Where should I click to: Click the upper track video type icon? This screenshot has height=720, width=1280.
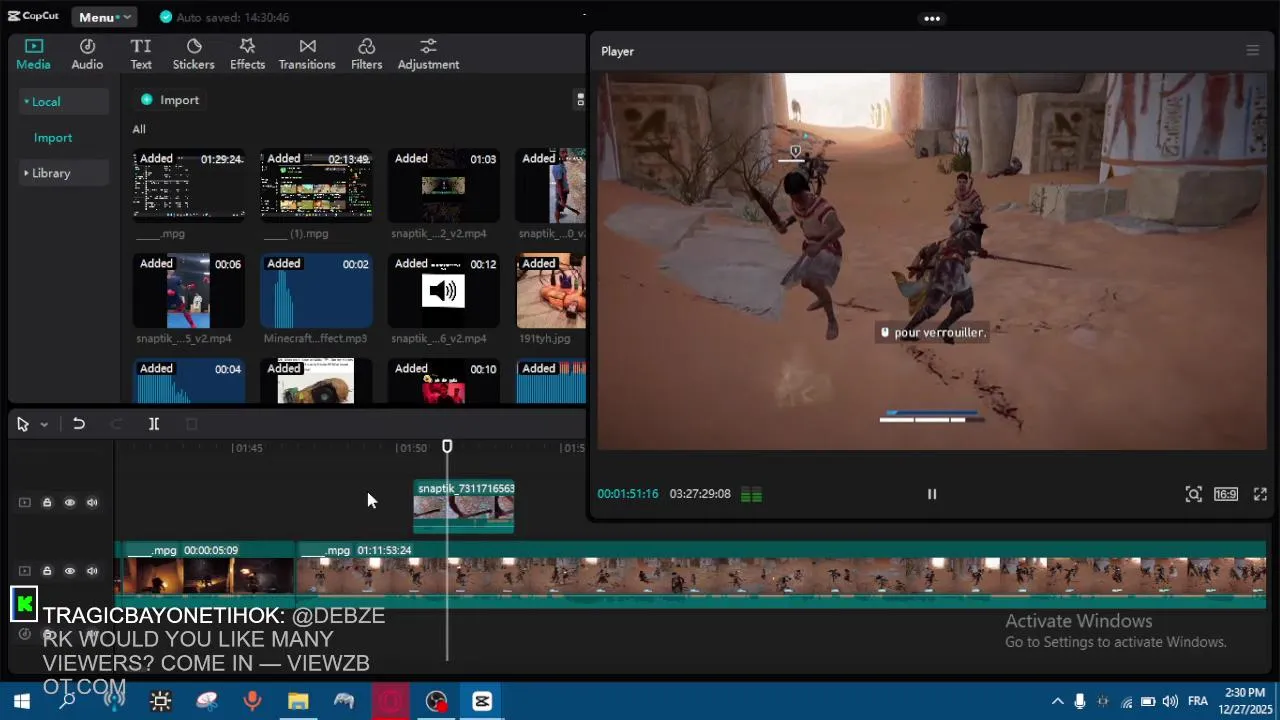pyautogui.click(x=25, y=502)
